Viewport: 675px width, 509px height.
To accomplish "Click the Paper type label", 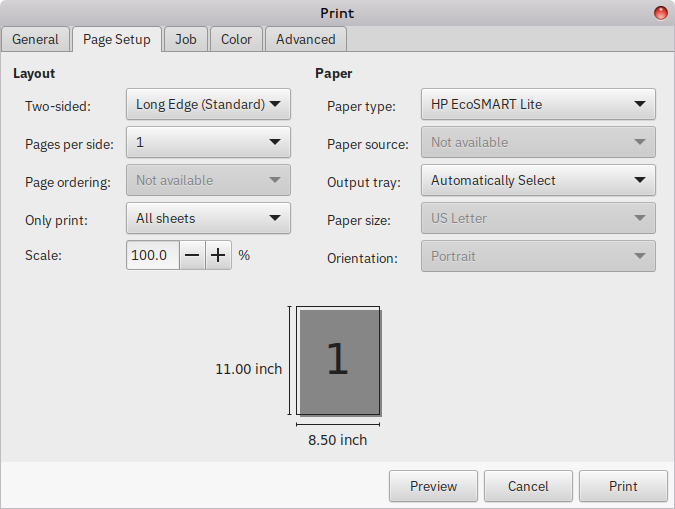I will click(361, 106).
